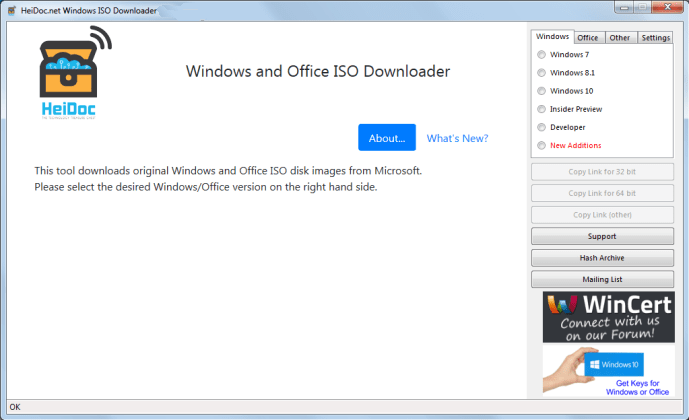Image resolution: width=689 pixels, height=420 pixels.
Task: Switch to the Other tab
Action: (621, 38)
